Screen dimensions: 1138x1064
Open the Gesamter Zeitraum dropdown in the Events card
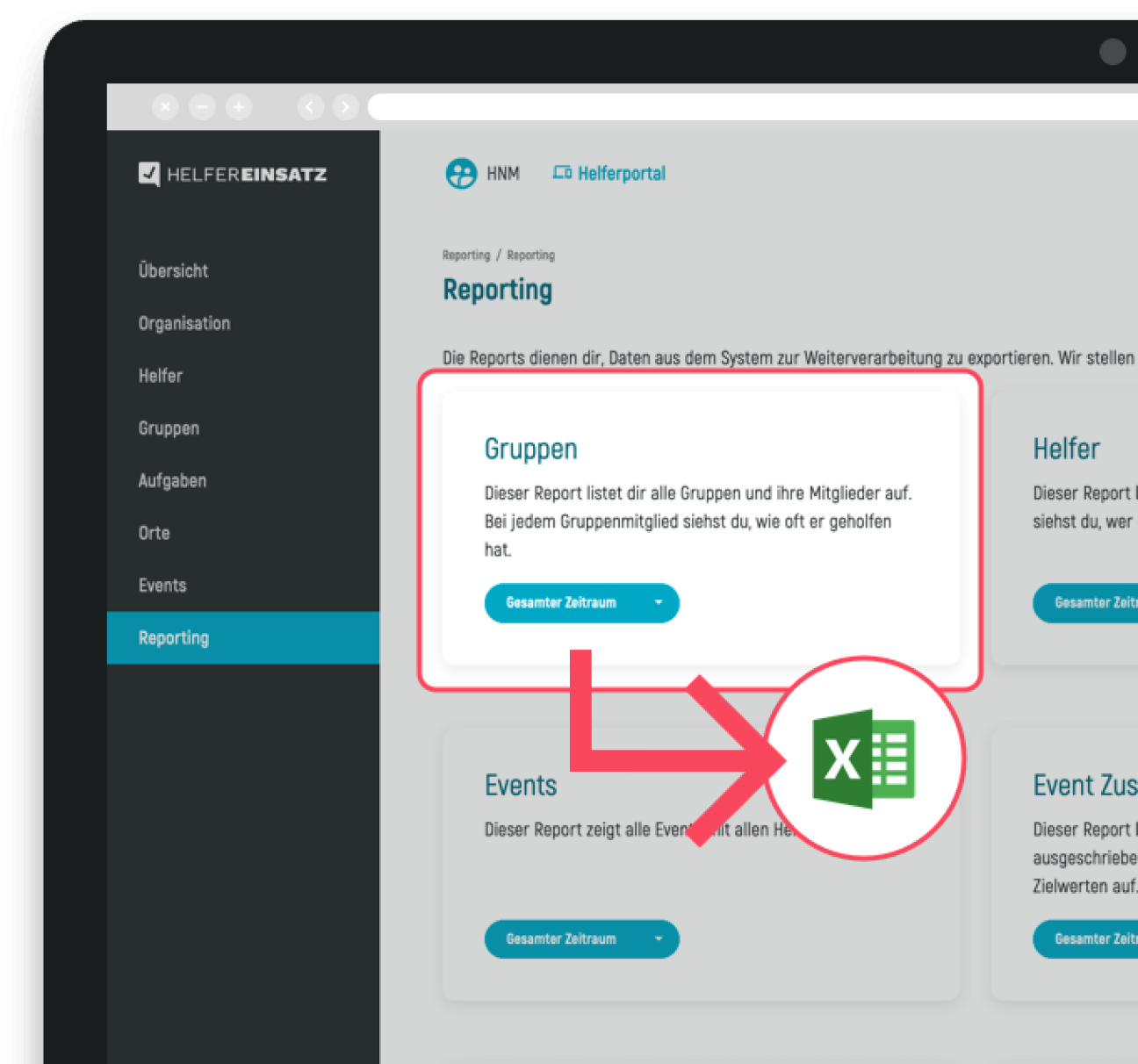(581, 938)
